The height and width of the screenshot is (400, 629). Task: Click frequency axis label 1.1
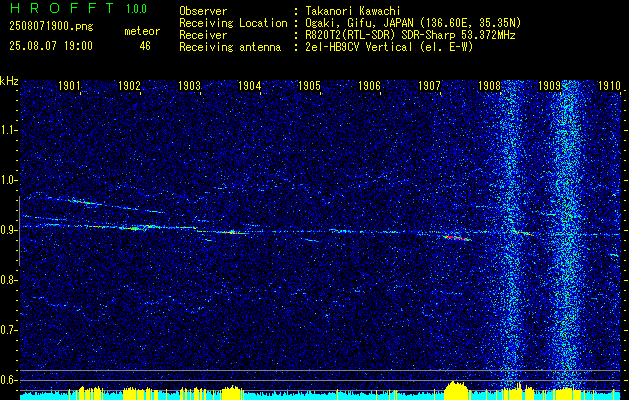(x=9, y=131)
